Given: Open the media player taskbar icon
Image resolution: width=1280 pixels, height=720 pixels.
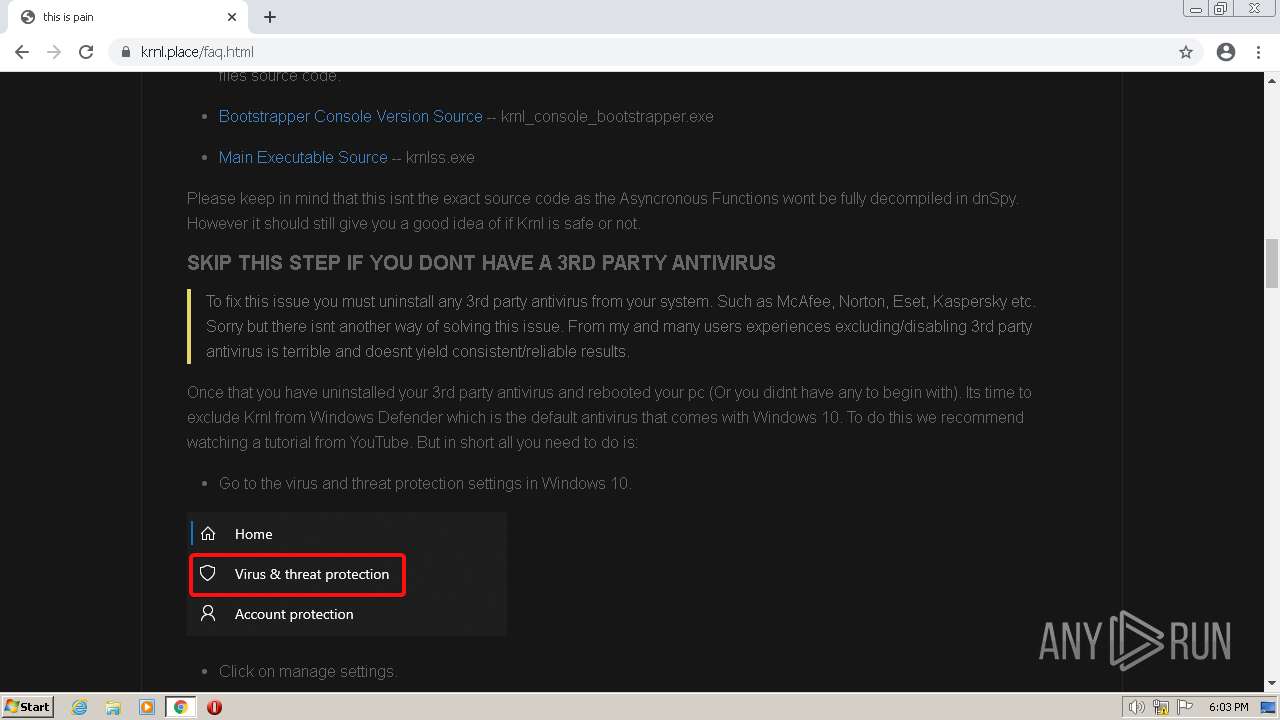Looking at the screenshot, I should pos(147,707).
